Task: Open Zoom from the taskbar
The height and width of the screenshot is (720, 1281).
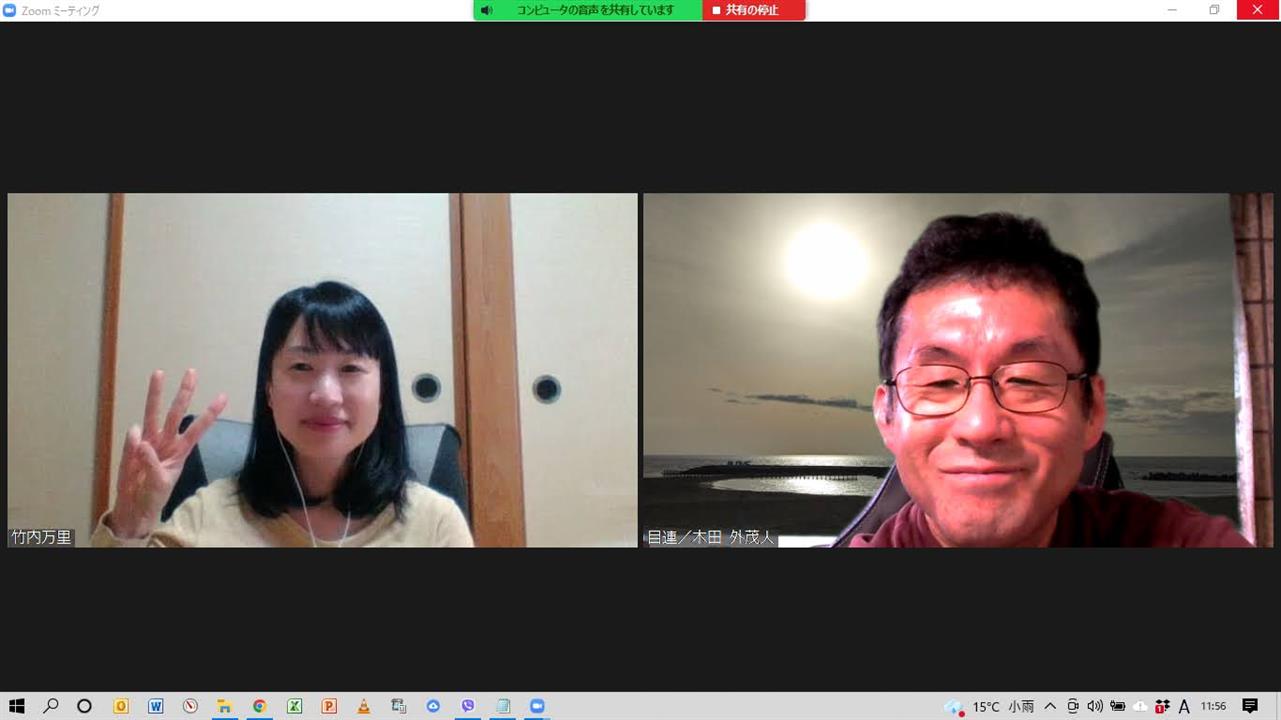Action: [537, 706]
